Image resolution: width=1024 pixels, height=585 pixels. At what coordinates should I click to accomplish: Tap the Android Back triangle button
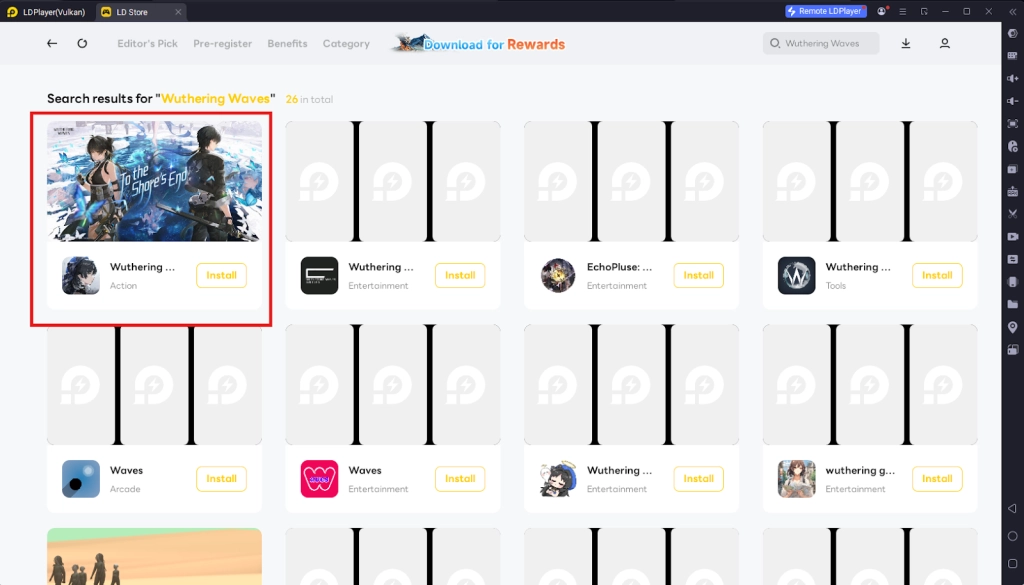1013,509
